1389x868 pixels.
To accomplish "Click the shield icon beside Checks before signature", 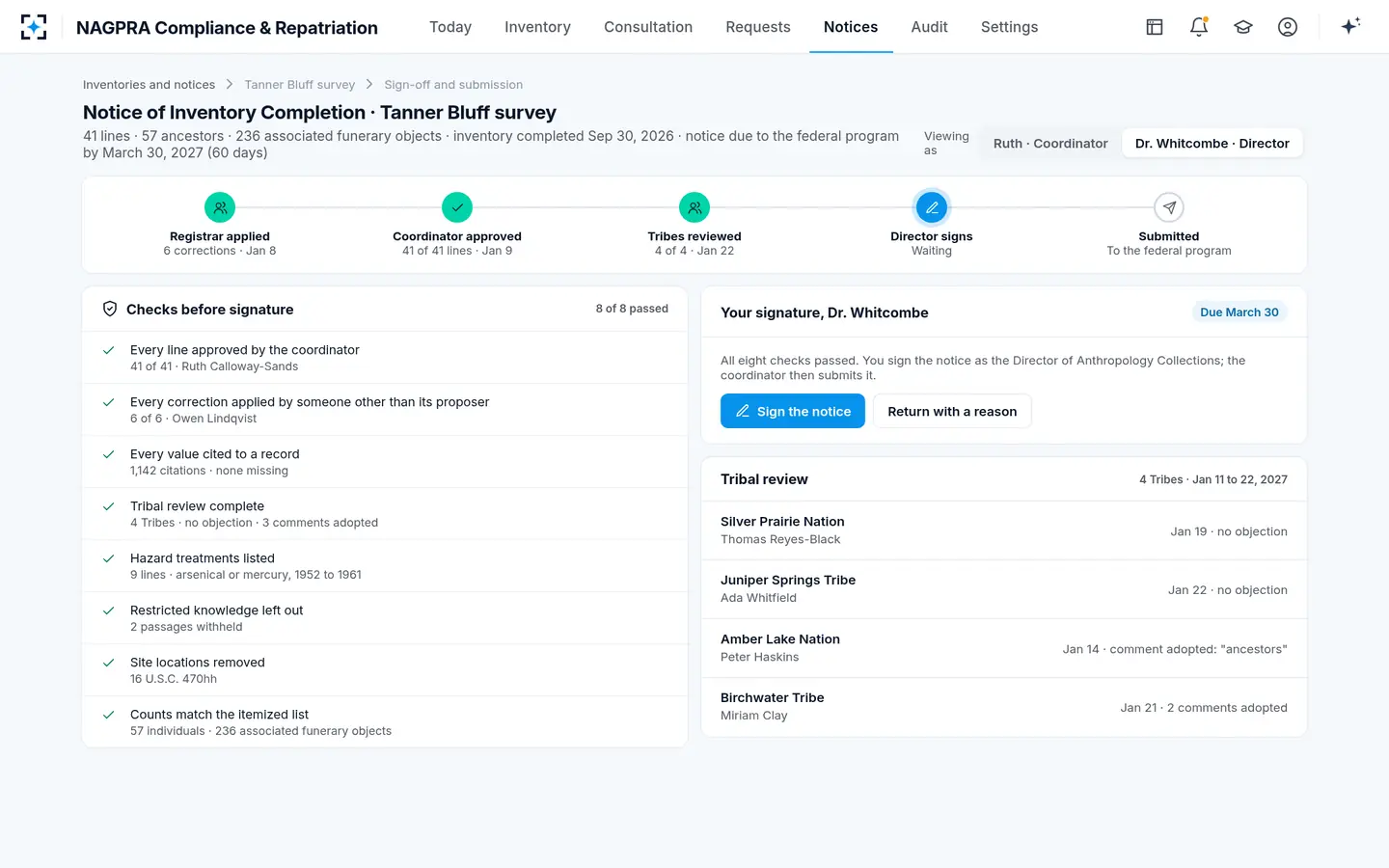I will (110, 310).
